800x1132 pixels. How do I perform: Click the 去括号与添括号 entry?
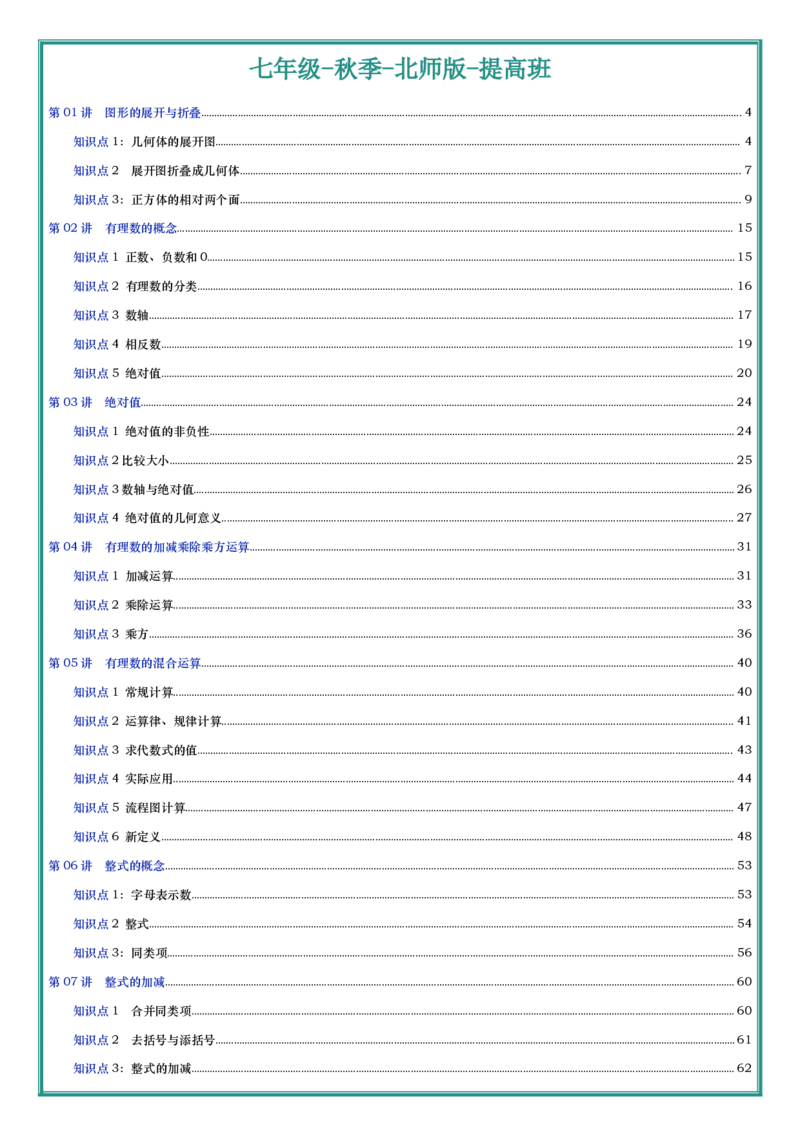(412, 1040)
